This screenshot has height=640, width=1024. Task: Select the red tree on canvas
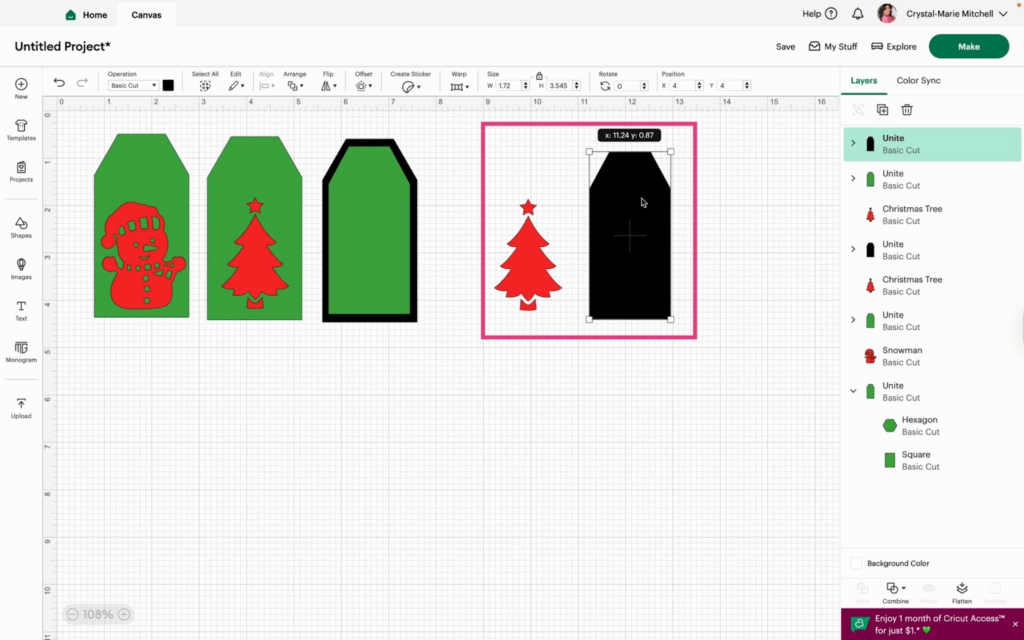coord(528,255)
